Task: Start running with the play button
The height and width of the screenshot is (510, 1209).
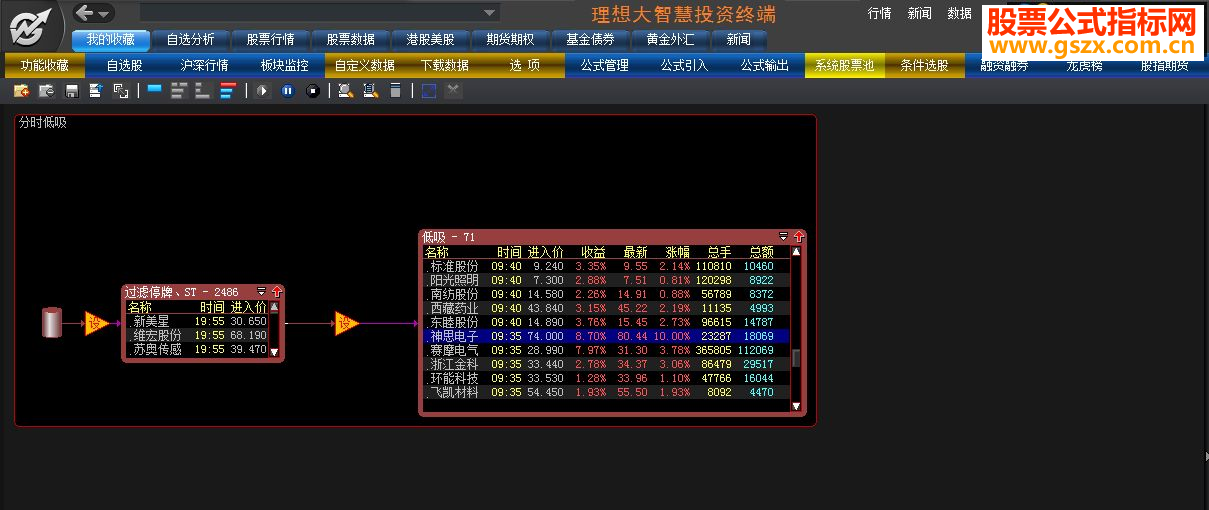Action: [x=262, y=91]
